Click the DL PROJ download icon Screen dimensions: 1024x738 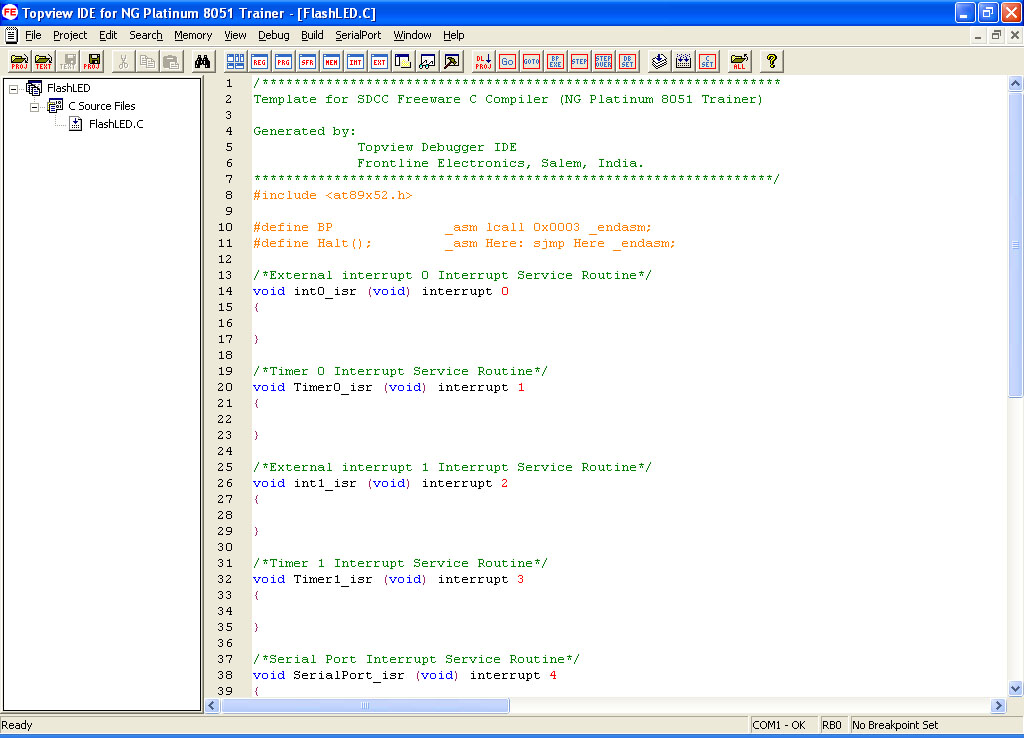coord(484,61)
